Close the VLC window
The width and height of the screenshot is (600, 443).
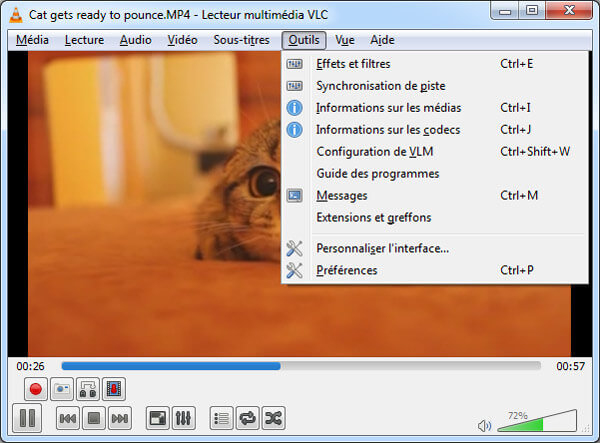point(569,11)
